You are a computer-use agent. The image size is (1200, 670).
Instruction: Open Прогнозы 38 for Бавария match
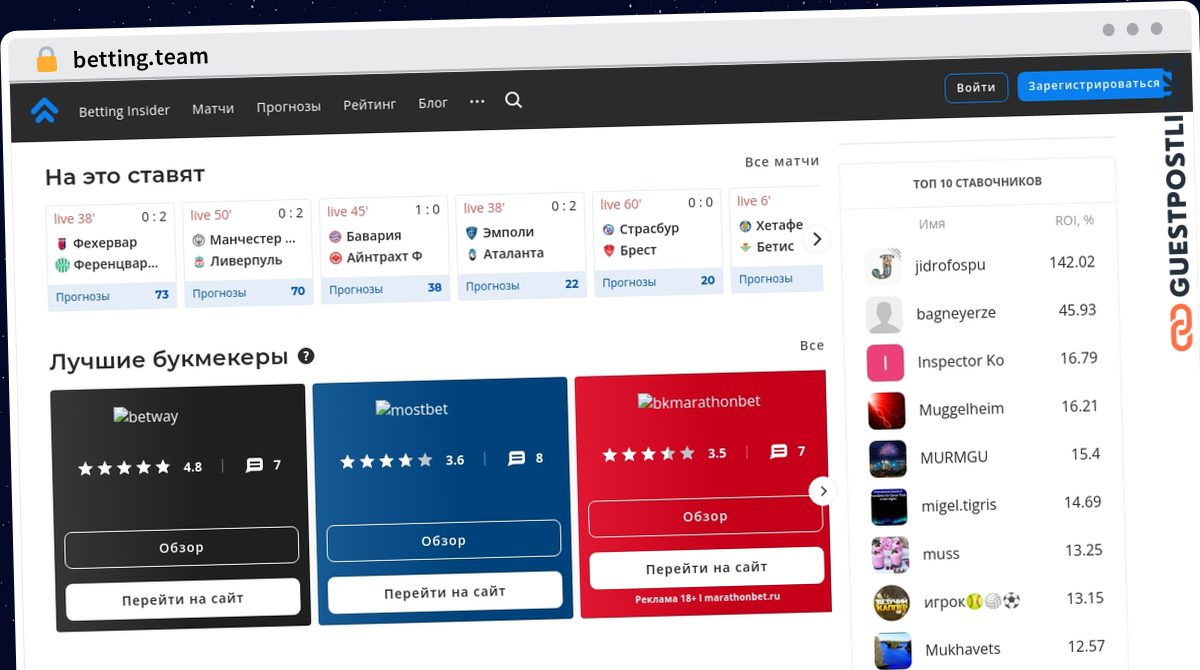pyautogui.click(x=385, y=288)
